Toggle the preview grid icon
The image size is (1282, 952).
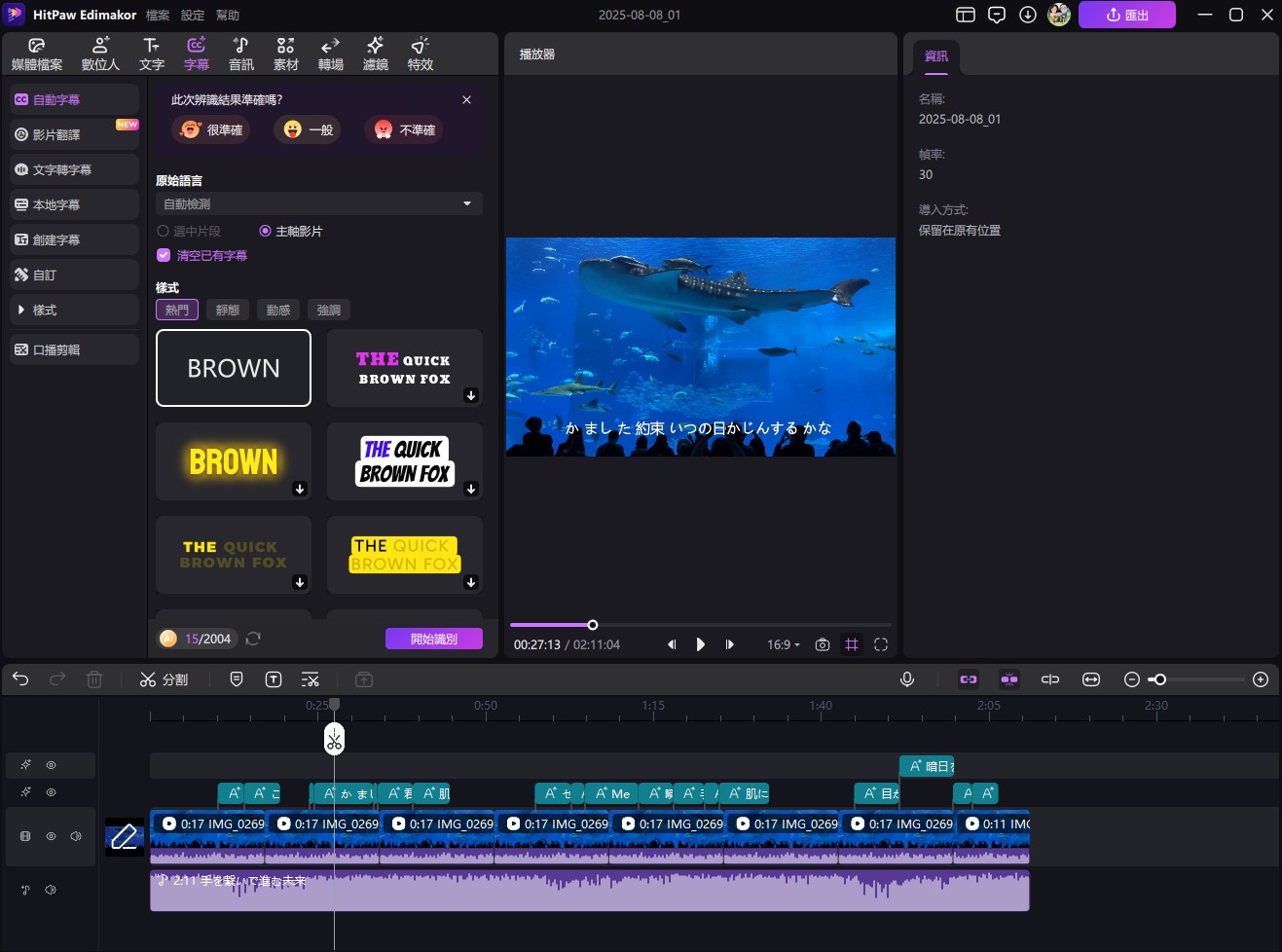tap(852, 644)
